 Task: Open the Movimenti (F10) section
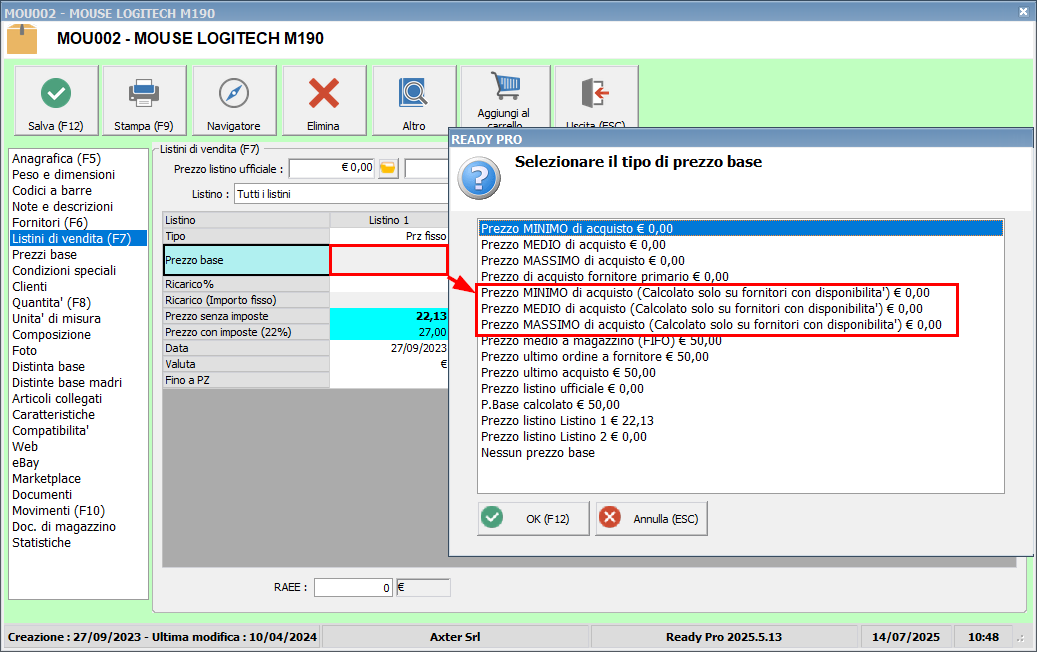click(x=58, y=510)
